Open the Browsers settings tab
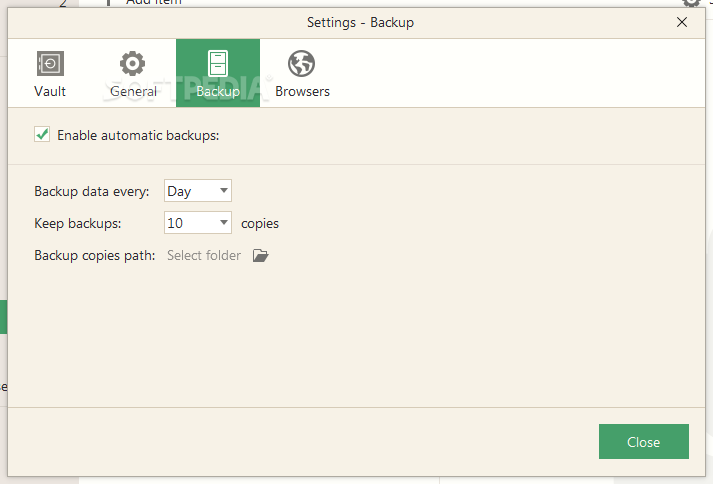Viewport: 713px width, 484px height. pos(302,73)
